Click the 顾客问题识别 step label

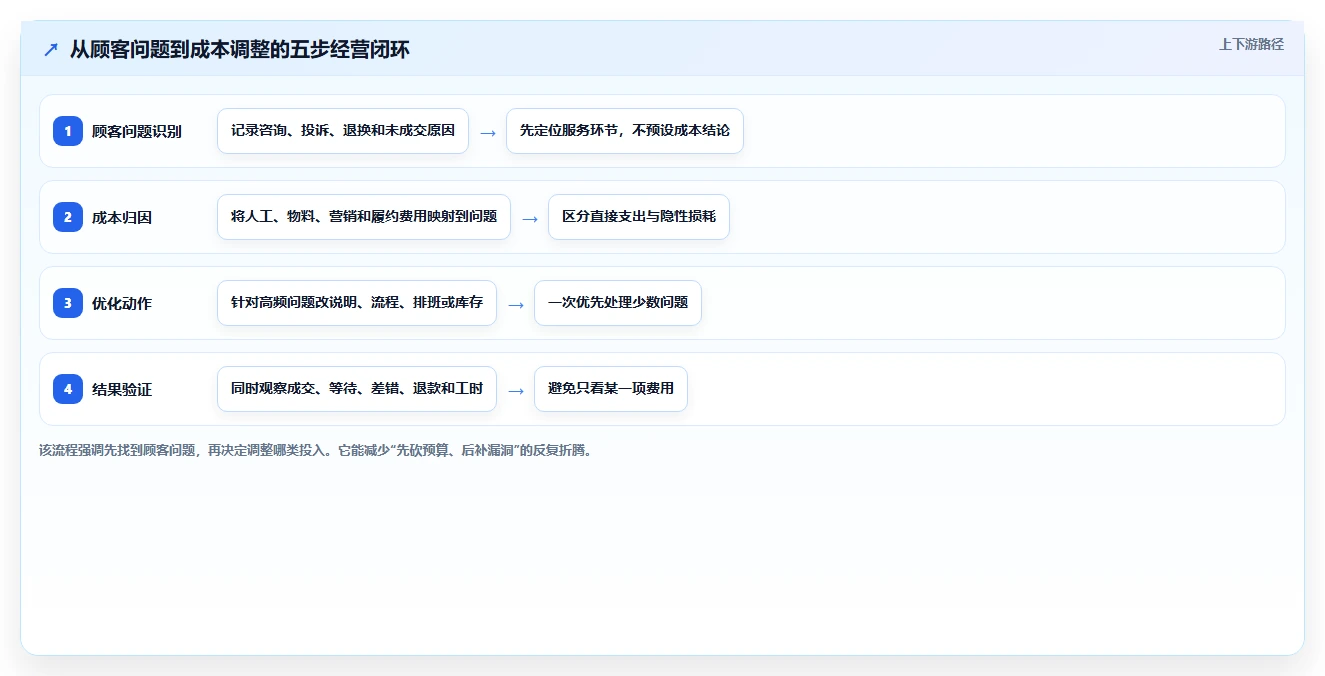coord(137,131)
